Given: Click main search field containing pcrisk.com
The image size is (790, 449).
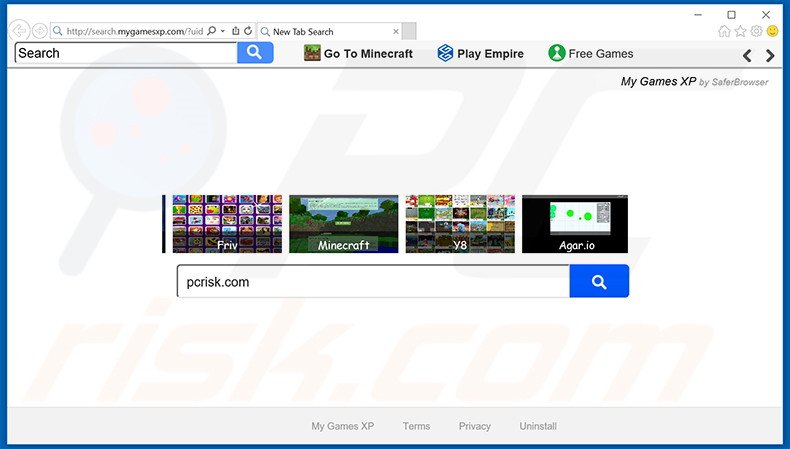Looking at the screenshot, I should [373, 281].
